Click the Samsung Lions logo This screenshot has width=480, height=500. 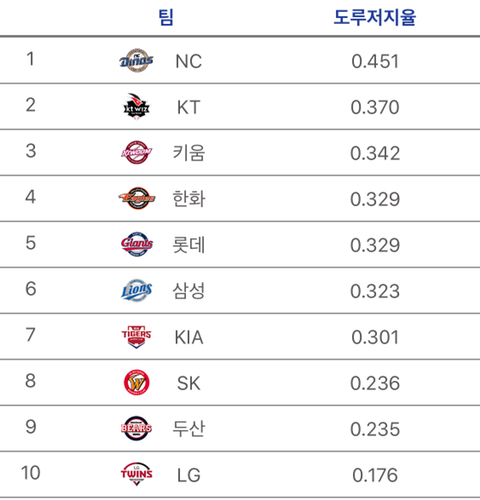pos(137,290)
